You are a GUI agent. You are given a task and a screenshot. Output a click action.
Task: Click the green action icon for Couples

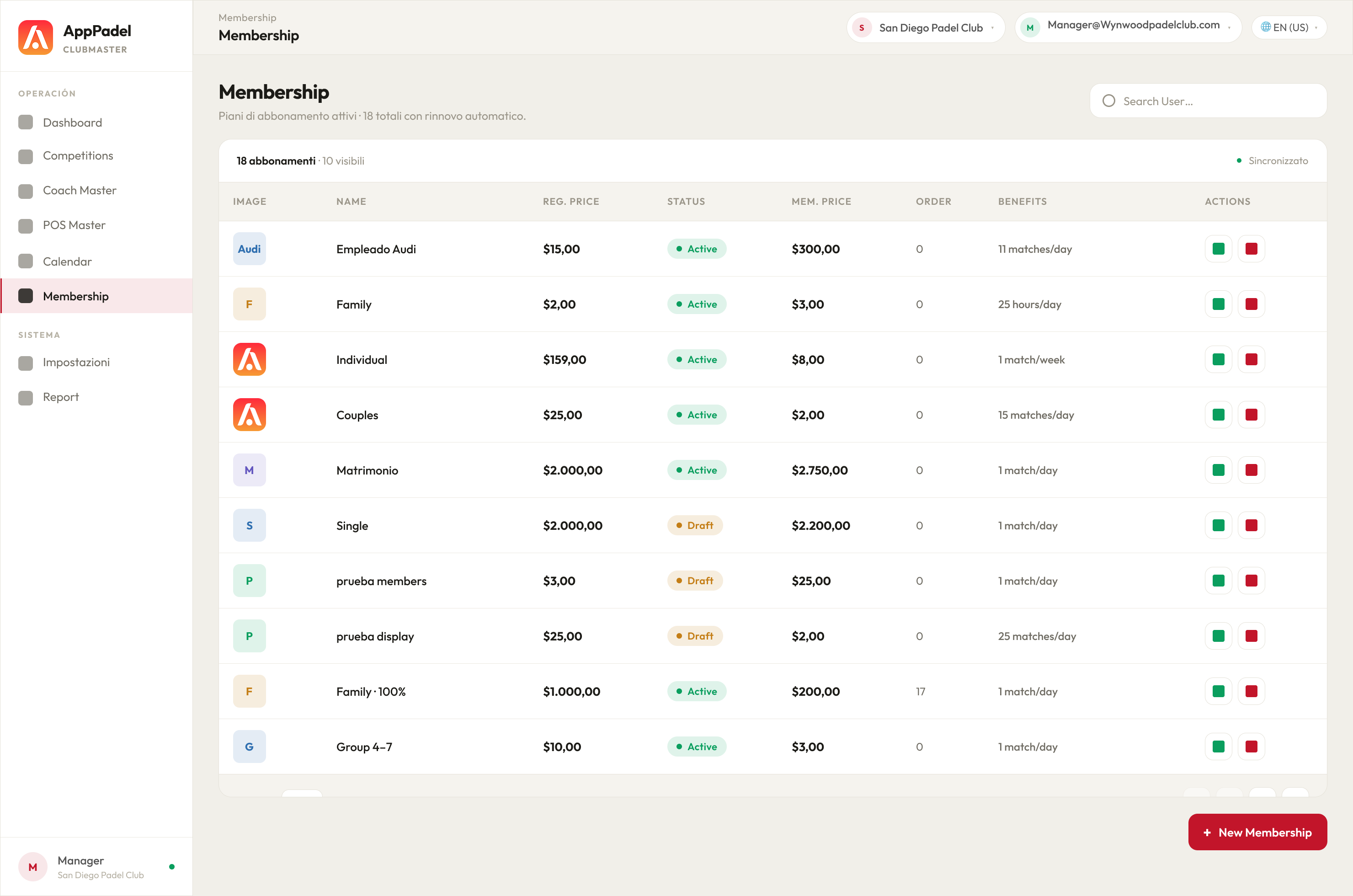1218,415
